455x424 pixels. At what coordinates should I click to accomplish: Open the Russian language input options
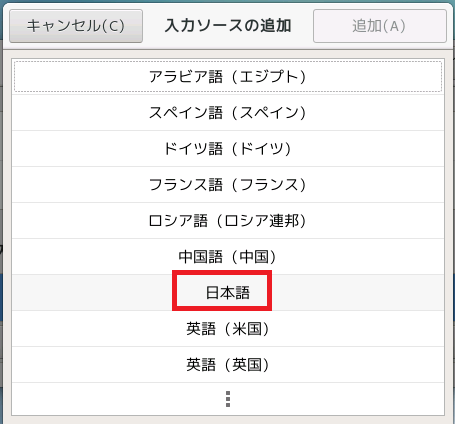pyautogui.click(x=228, y=221)
